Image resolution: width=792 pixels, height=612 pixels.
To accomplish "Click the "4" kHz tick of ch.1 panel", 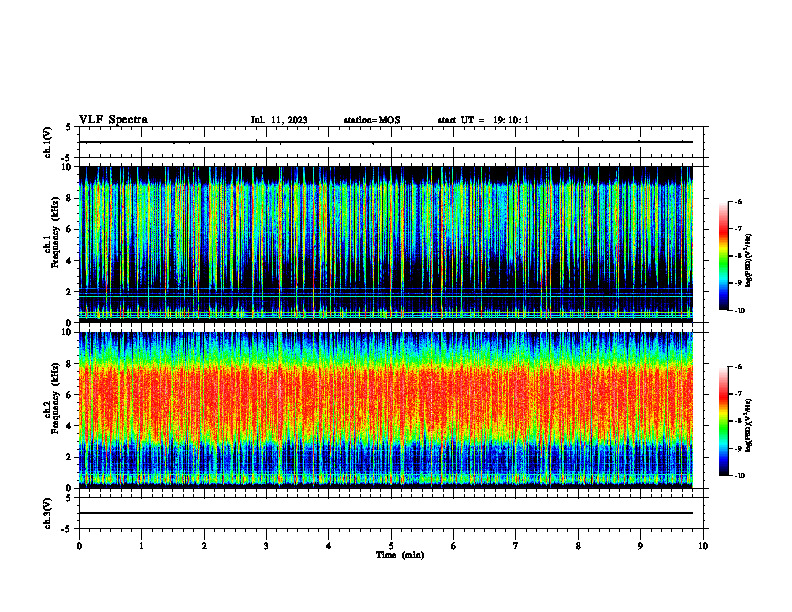I will (70, 261).
